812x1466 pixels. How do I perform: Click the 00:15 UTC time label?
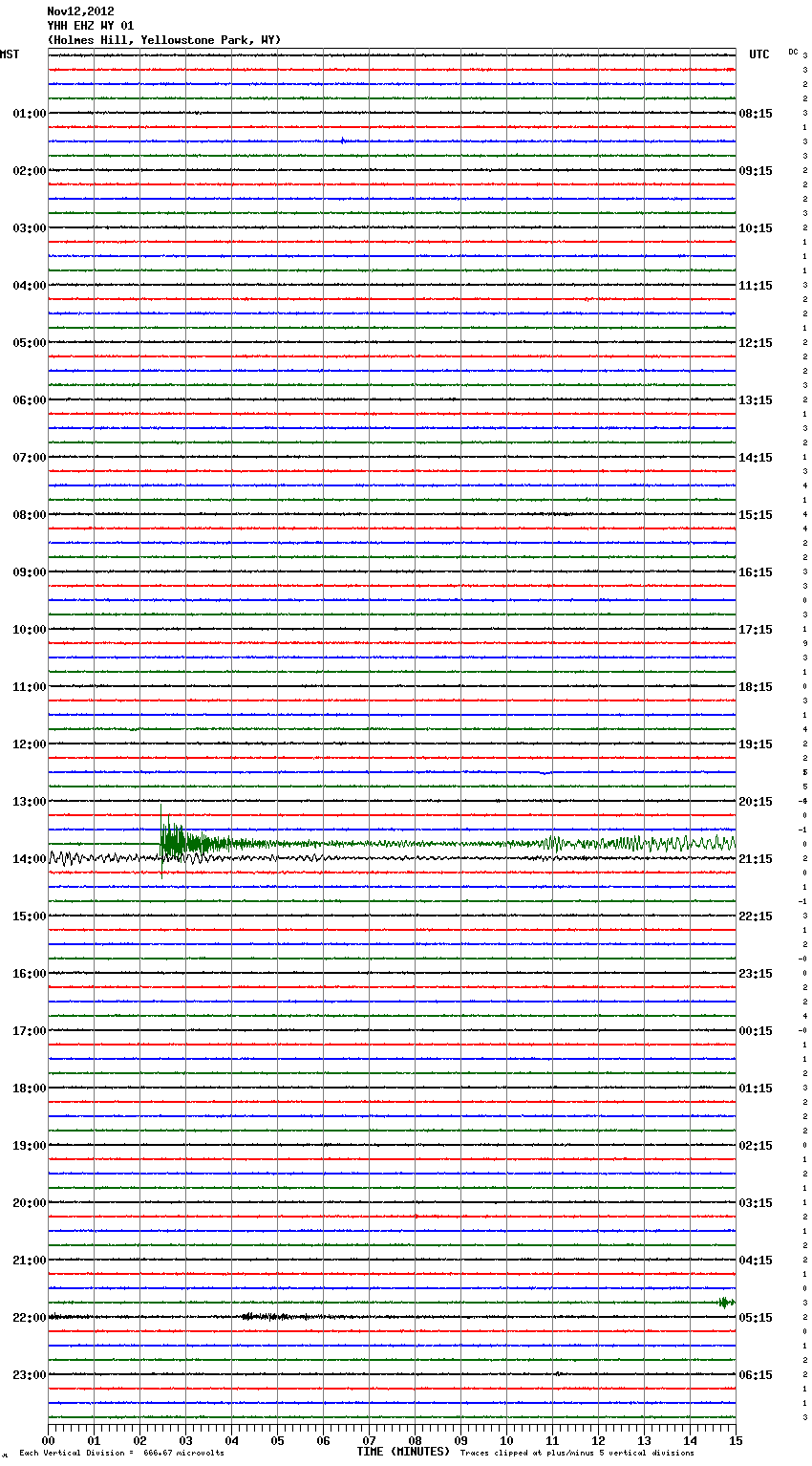pyautogui.click(x=756, y=1031)
